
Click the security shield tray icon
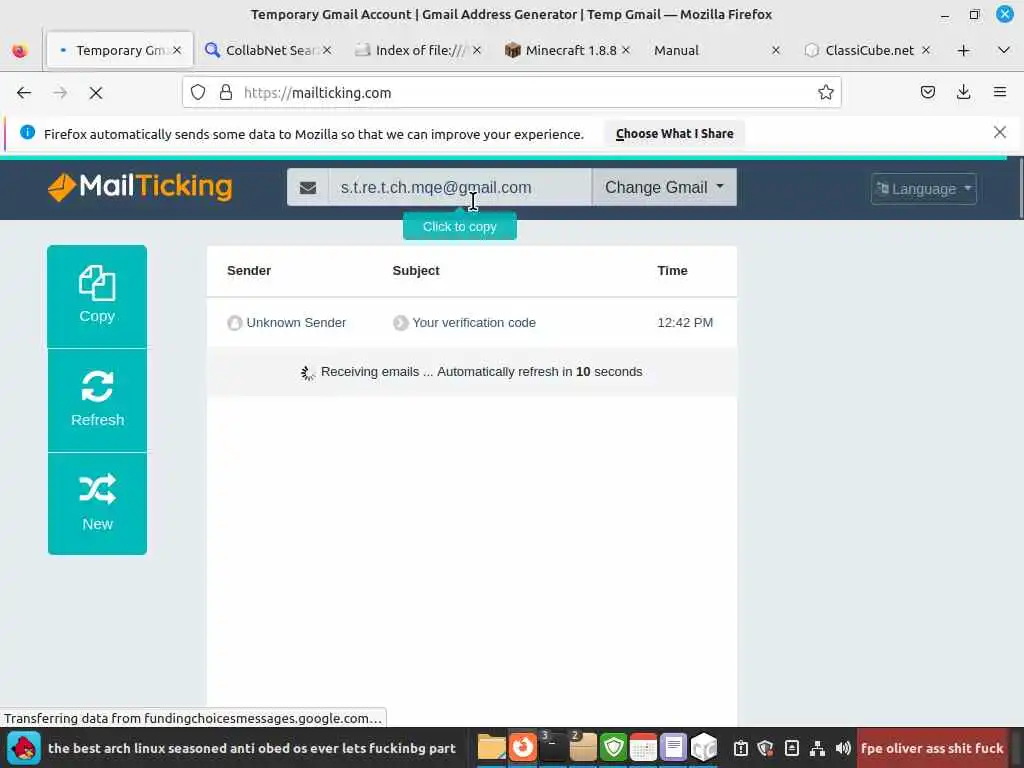765,748
